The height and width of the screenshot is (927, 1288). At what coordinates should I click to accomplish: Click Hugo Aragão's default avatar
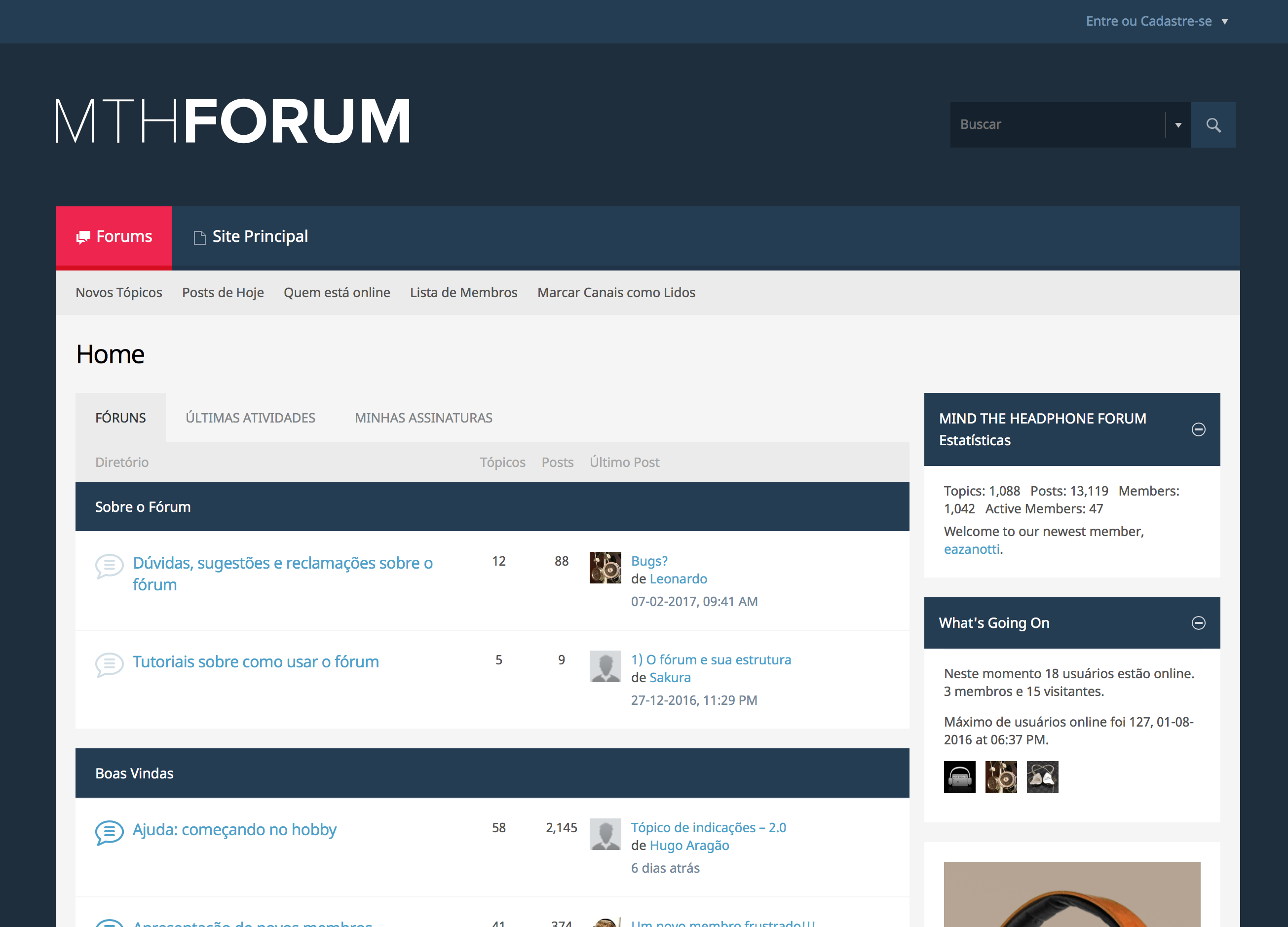coord(606,834)
